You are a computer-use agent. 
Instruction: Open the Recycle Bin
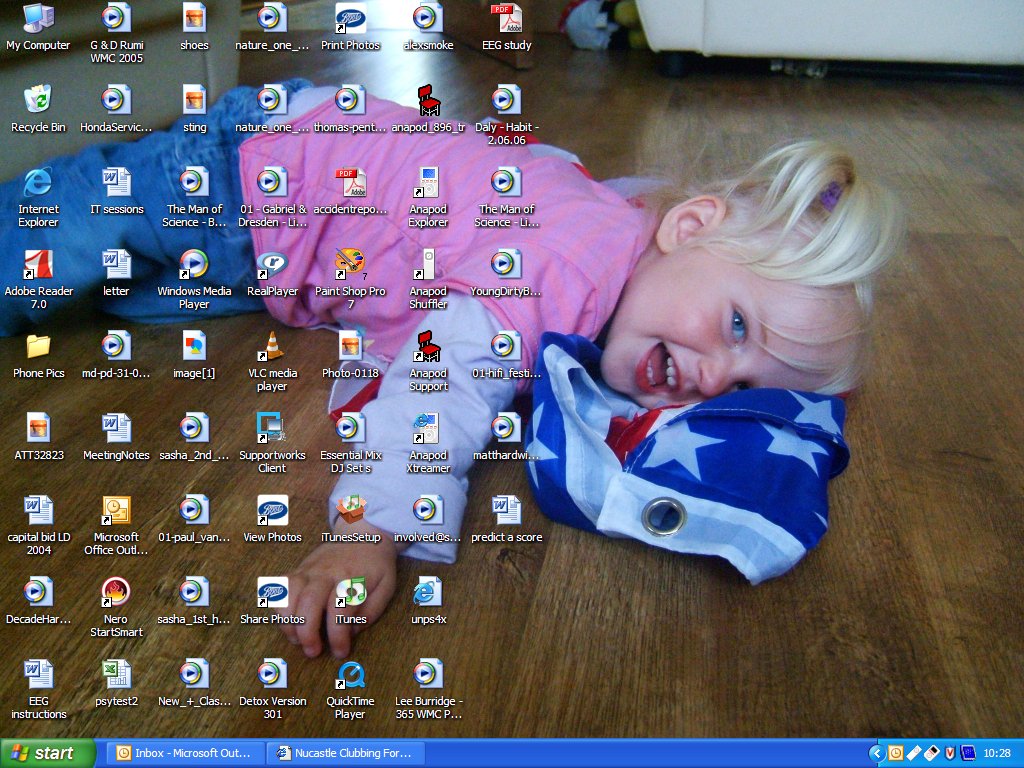(x=38, y=100)
